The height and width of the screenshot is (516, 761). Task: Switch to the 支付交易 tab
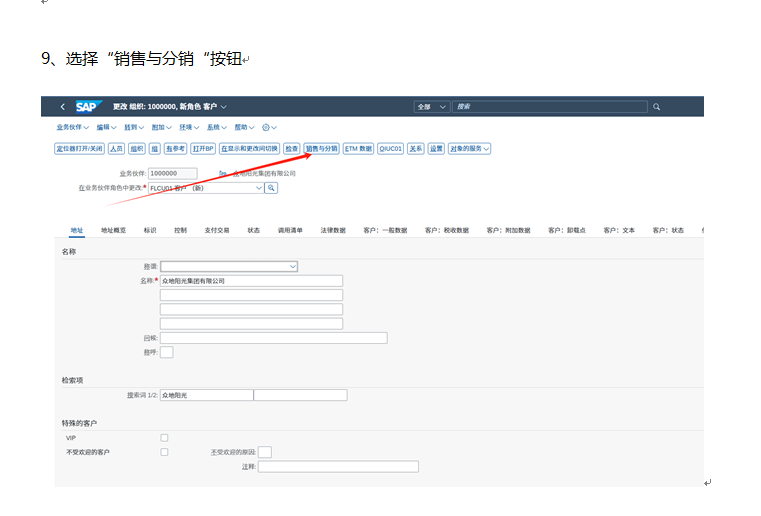point(216,230)
